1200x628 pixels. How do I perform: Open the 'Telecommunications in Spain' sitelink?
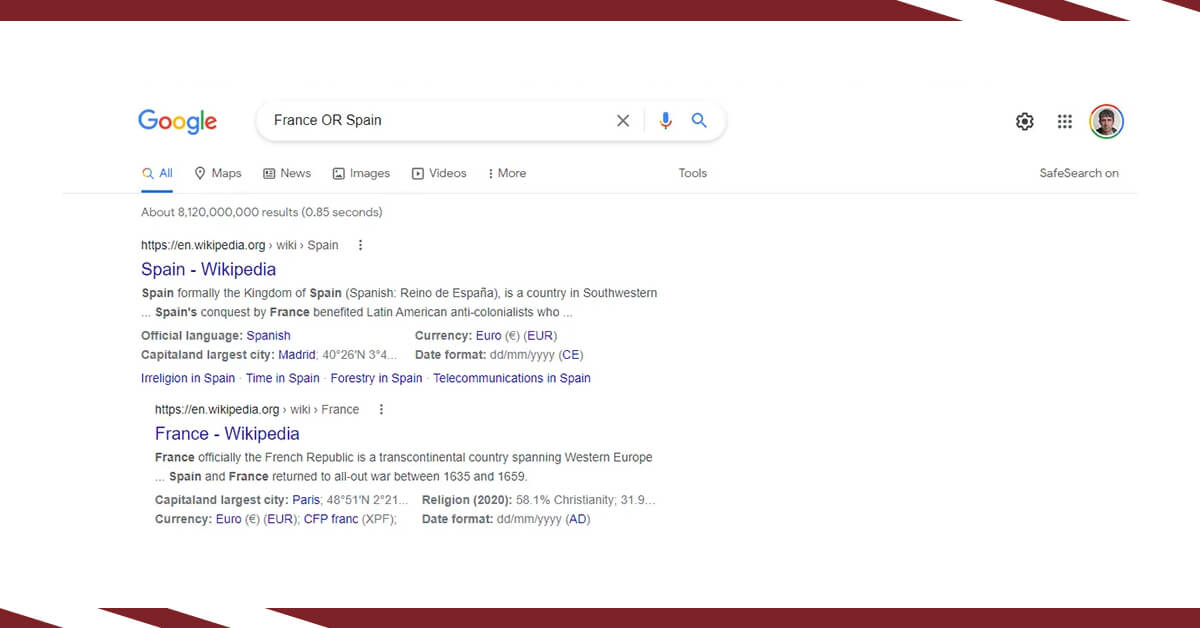(512, 378)
